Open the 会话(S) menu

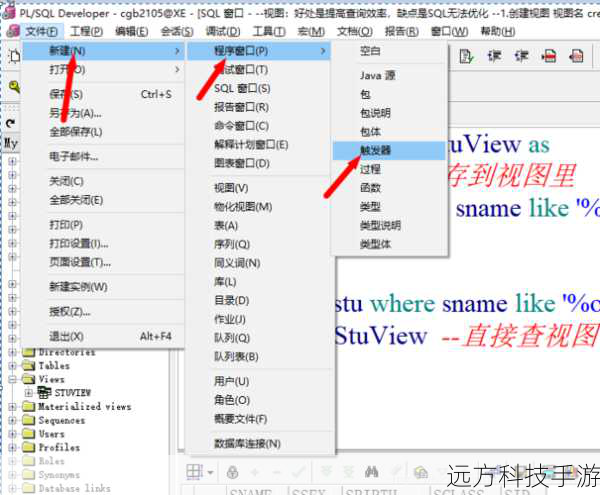(177, 31)
